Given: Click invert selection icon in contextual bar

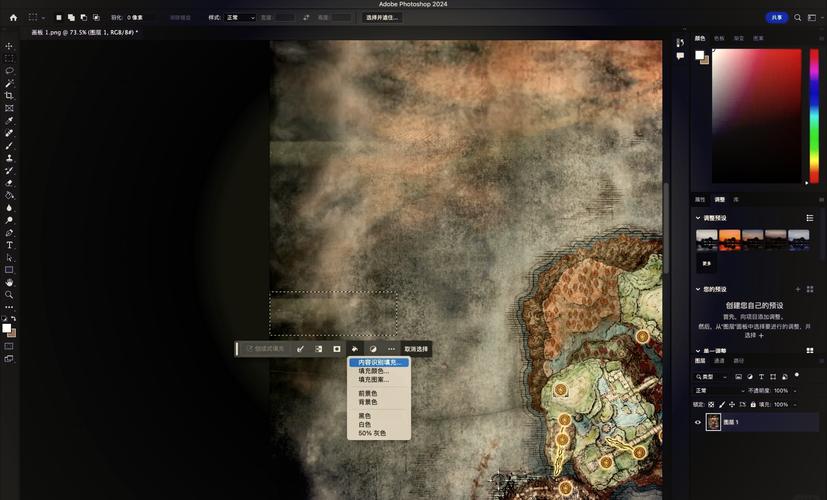Looking at the screenshot, I should [319, 349].
